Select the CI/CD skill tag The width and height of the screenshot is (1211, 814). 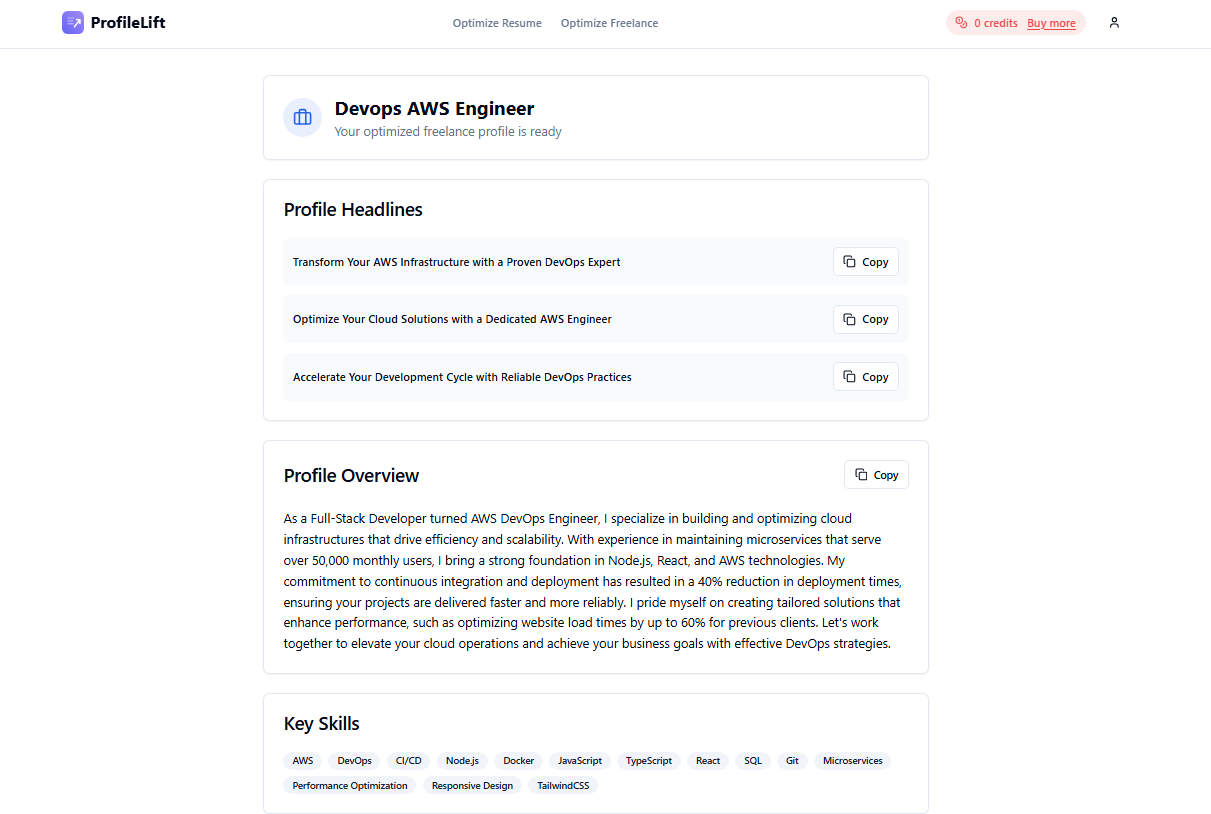click(x=409, y=761)
